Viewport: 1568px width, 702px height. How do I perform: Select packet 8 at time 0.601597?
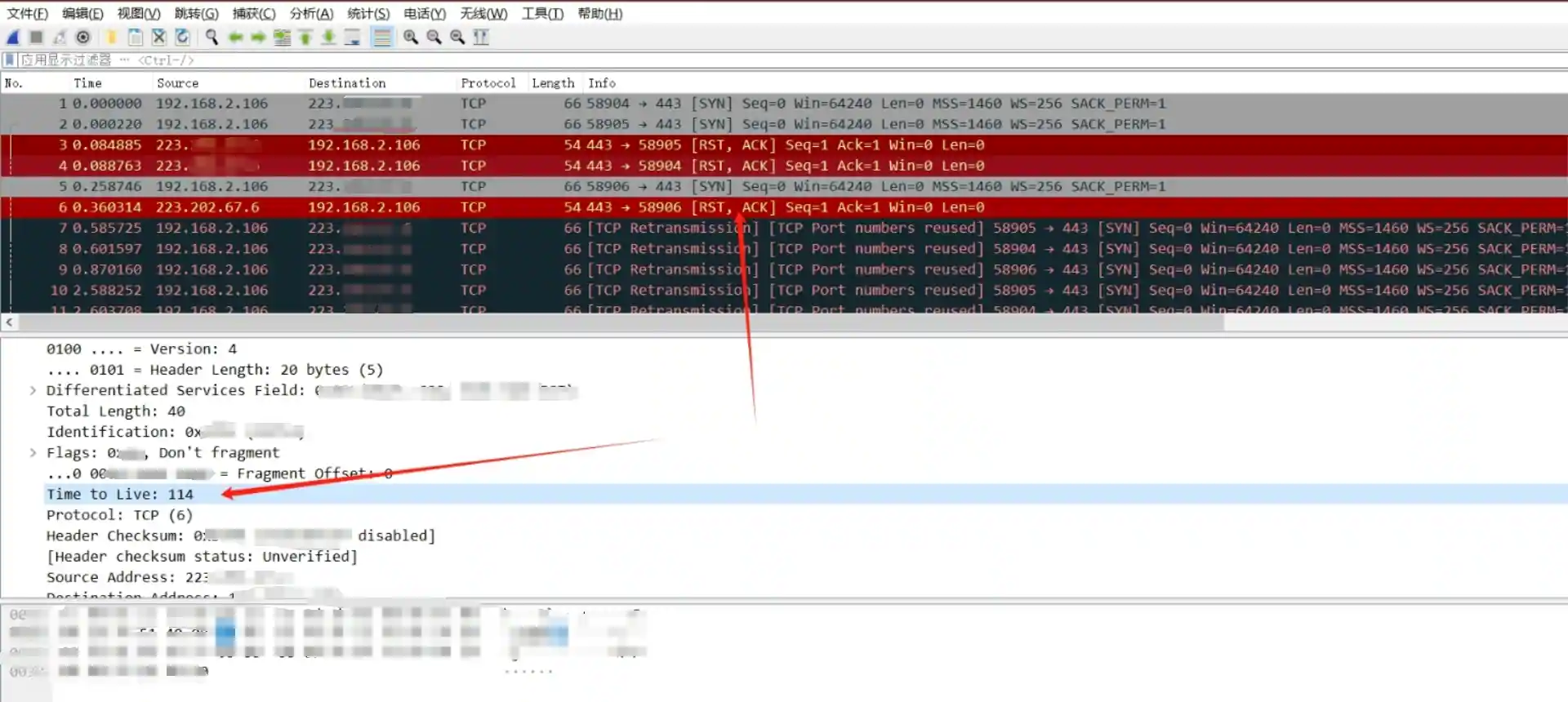(784, 248)
